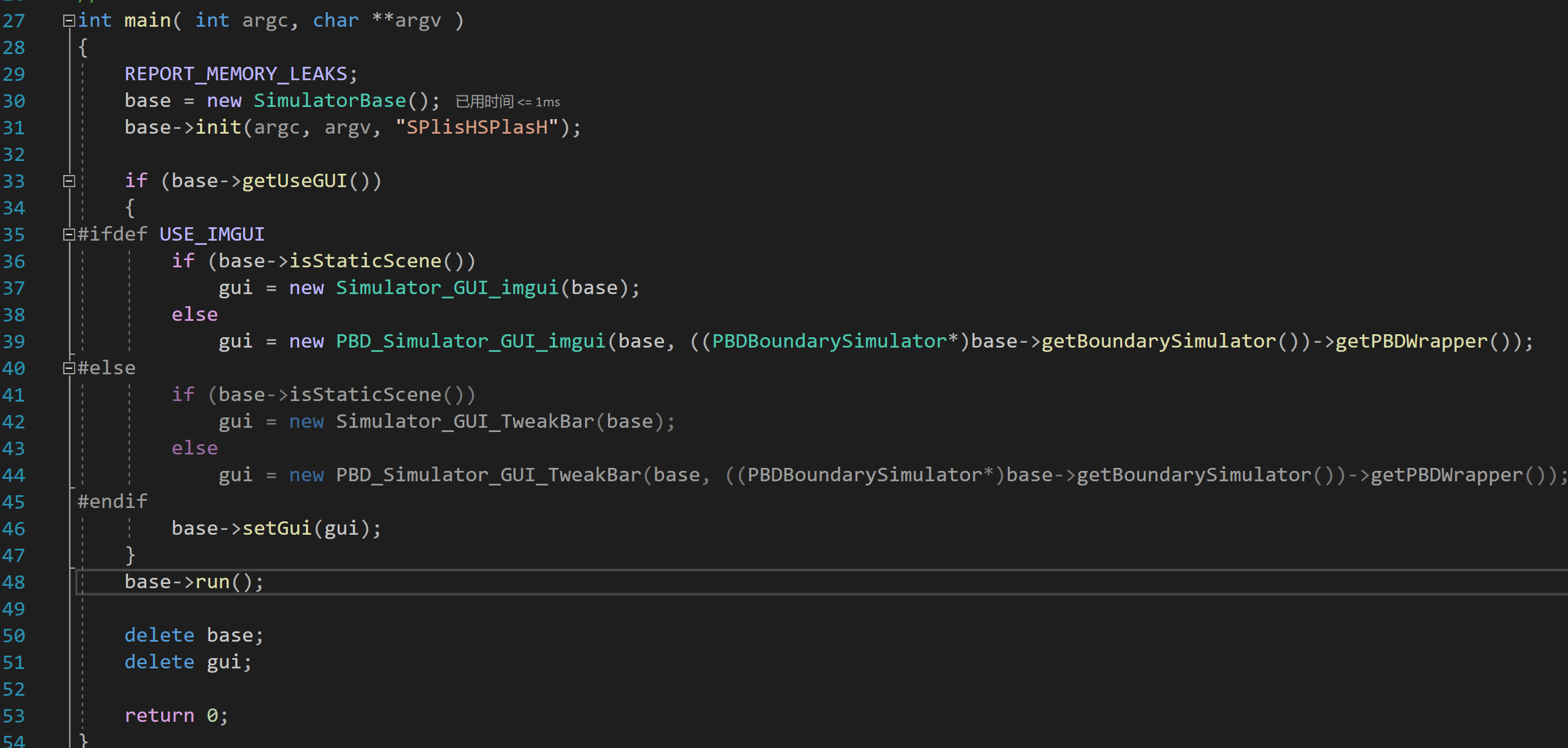Viewport: 1568px width, 748px height.
Task: Click the isStaticScene call on line 36
Action: pyautogui.click(x=365, y=261)
